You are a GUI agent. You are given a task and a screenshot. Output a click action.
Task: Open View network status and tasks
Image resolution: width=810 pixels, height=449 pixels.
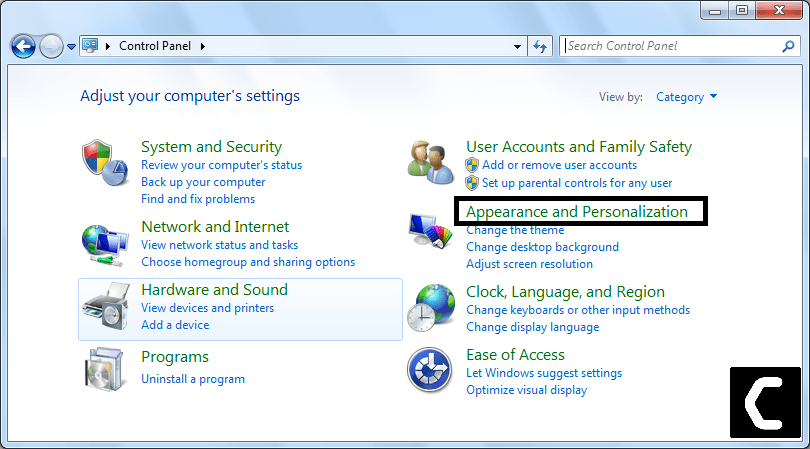pyautogui.click(x=220, y=245)
